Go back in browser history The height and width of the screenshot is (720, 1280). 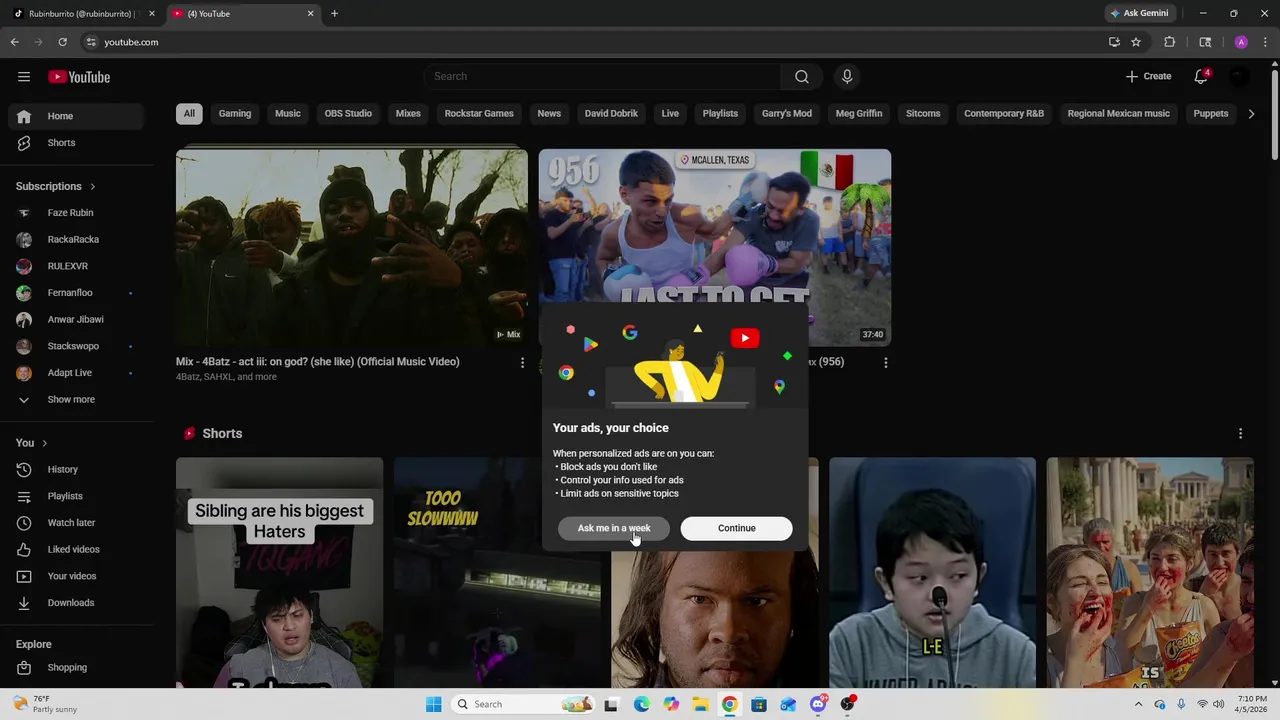pos(14,42)
